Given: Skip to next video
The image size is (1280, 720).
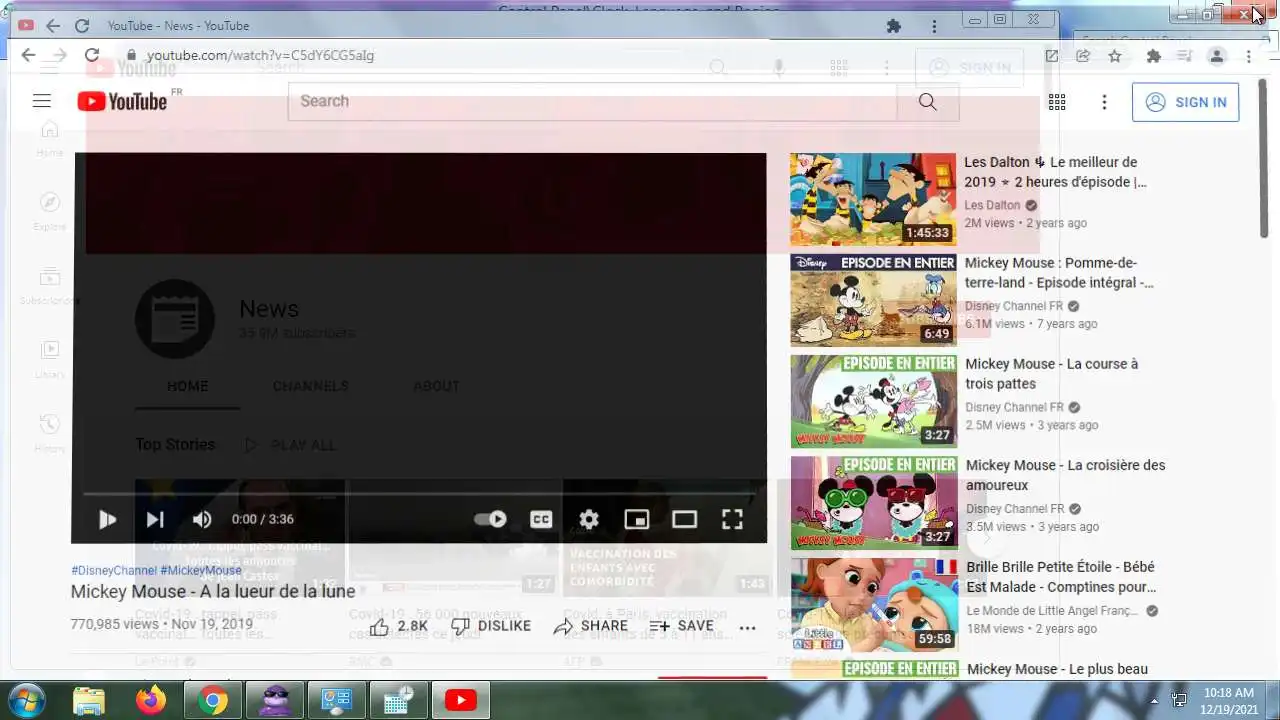Looking at the screenshot, I should point(155,519).
